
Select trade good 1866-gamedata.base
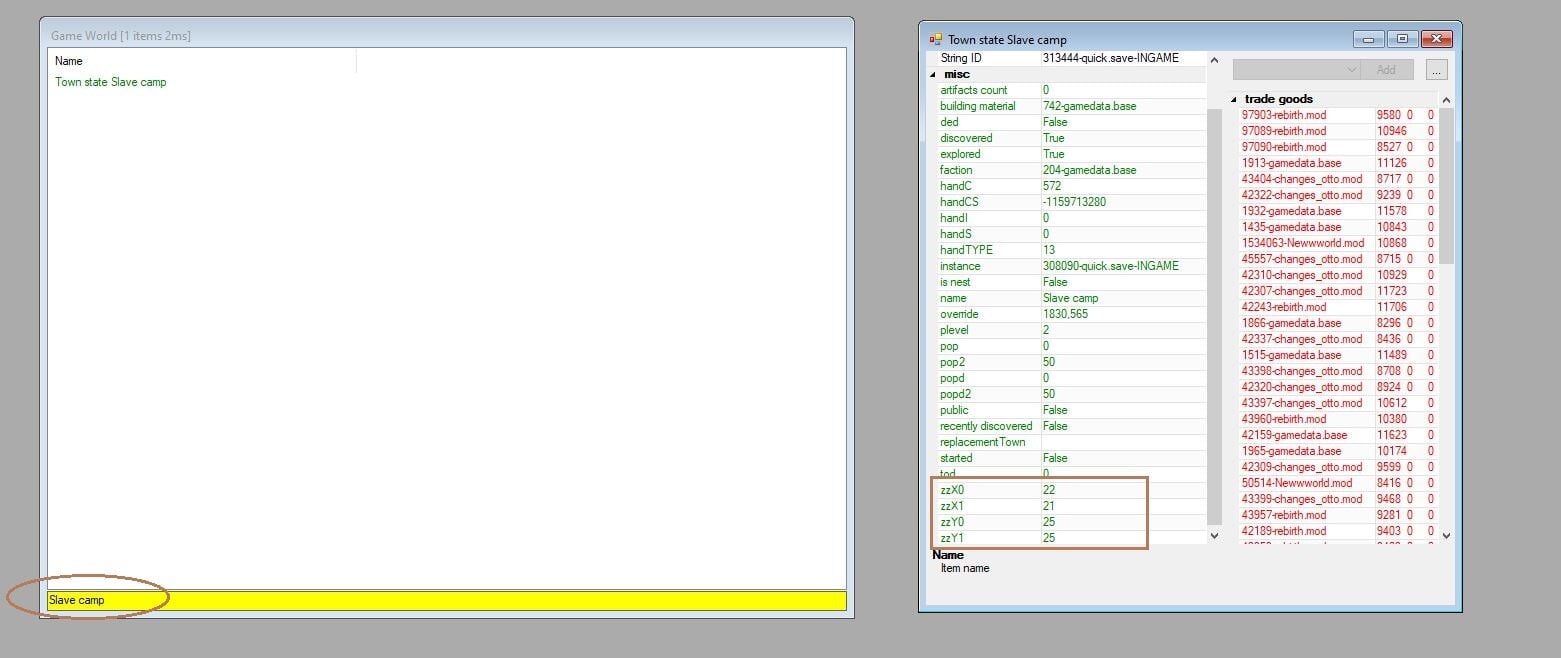tap(1291, 323)
